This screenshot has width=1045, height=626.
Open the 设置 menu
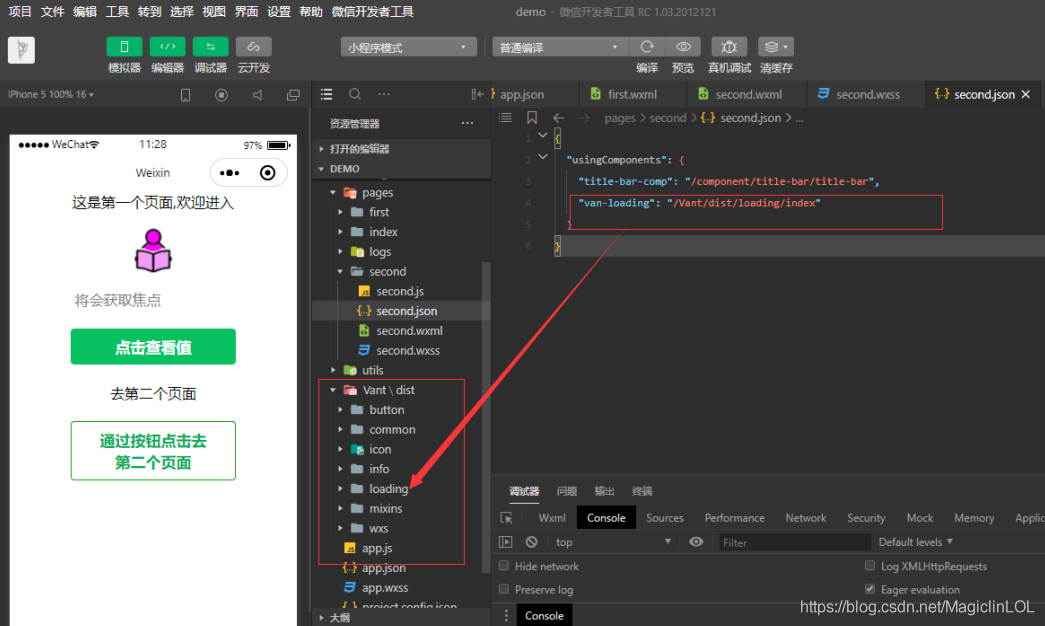[x=279, y=11]
